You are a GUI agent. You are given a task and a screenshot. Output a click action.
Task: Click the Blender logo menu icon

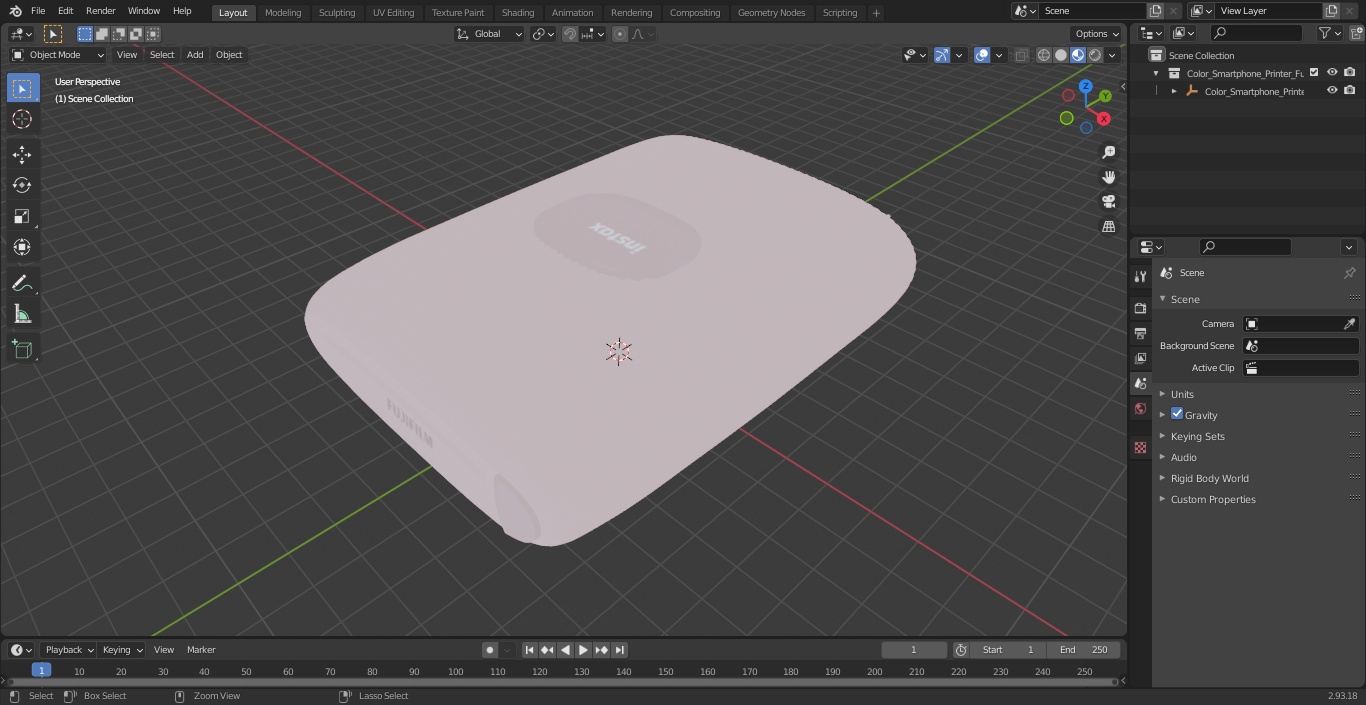[15, 11]
